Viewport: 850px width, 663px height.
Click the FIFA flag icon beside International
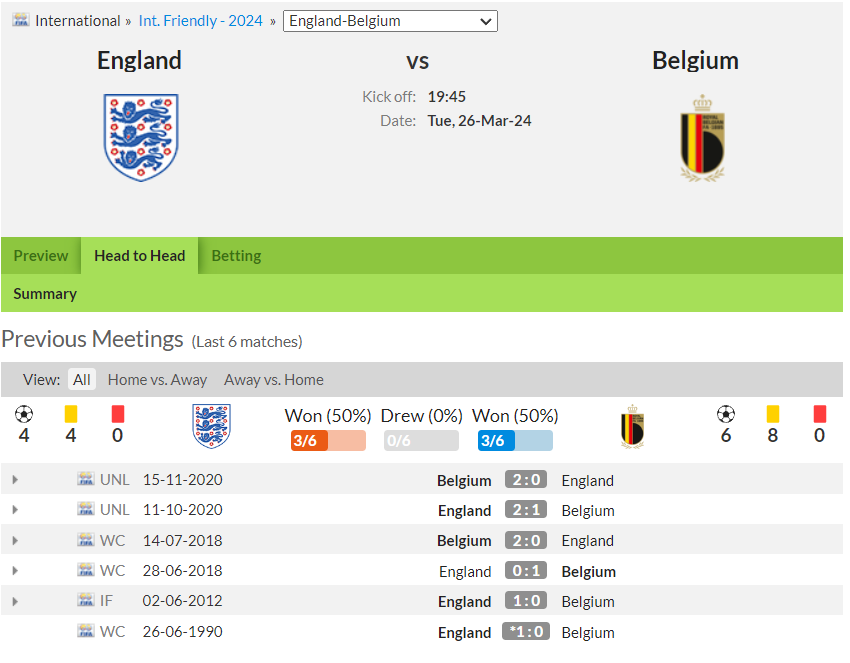pyautogui.click(x=21, y=21)
